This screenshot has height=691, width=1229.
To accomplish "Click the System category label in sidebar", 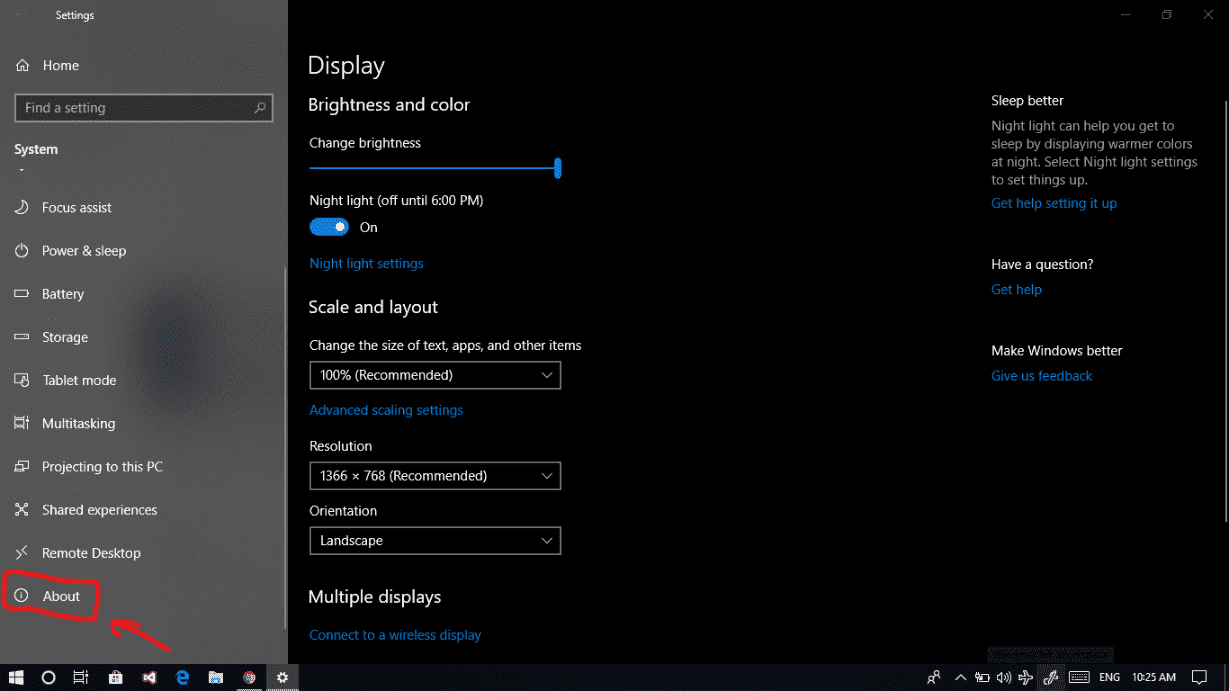I will tap(36, 149).
